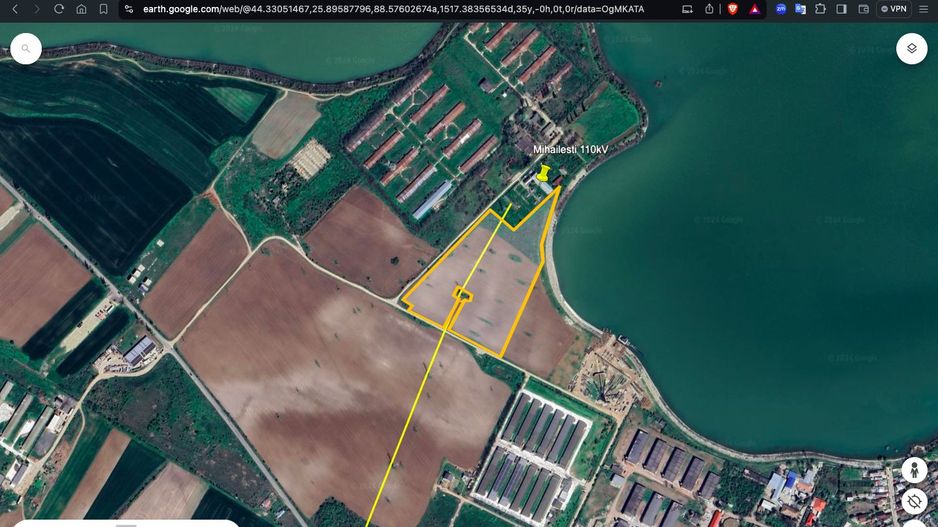
Task: Click the Mihailesti 110kV label
Action: 570,150
